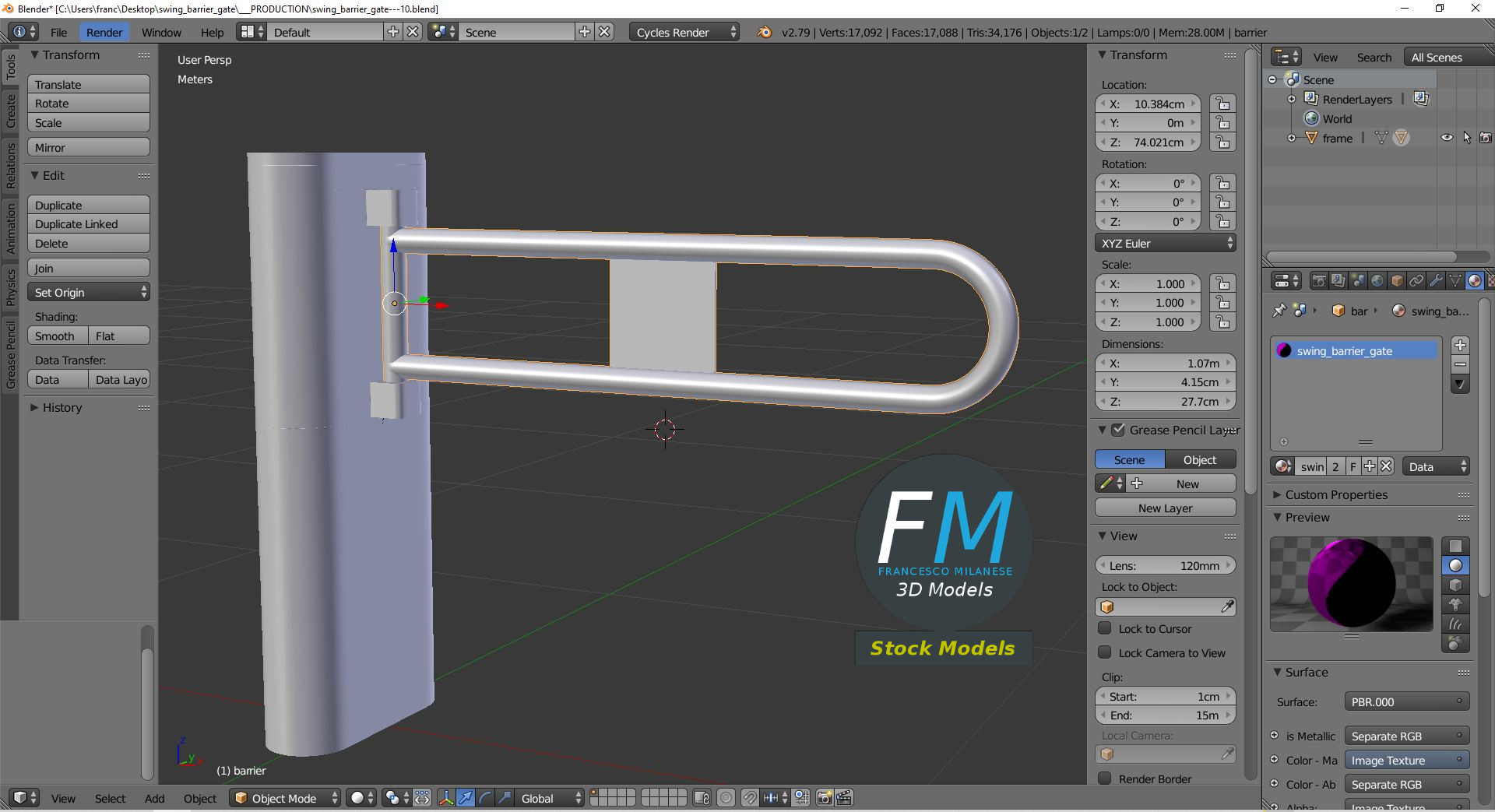Click the Join button
The width and height of the screenshot is (1495, 812).
click(x=89, y=268)
